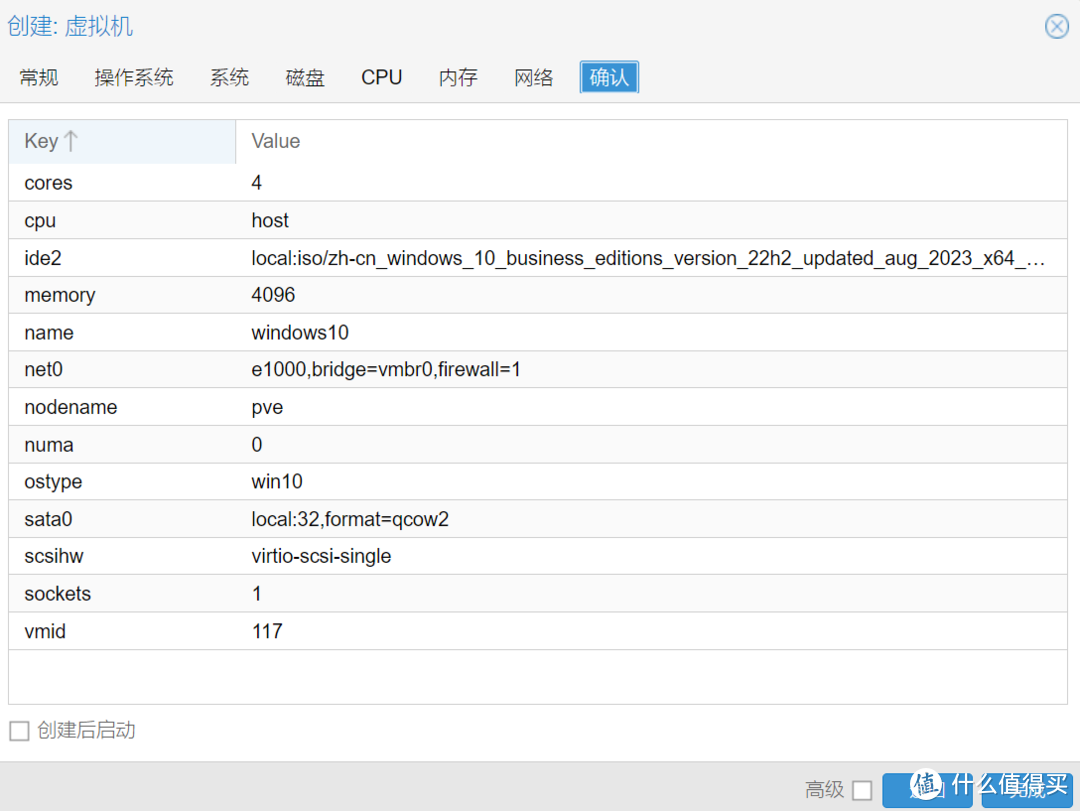The image size is (1080, 811).
Task: Enable the 高级 checkbox
Action: (862, 789)
